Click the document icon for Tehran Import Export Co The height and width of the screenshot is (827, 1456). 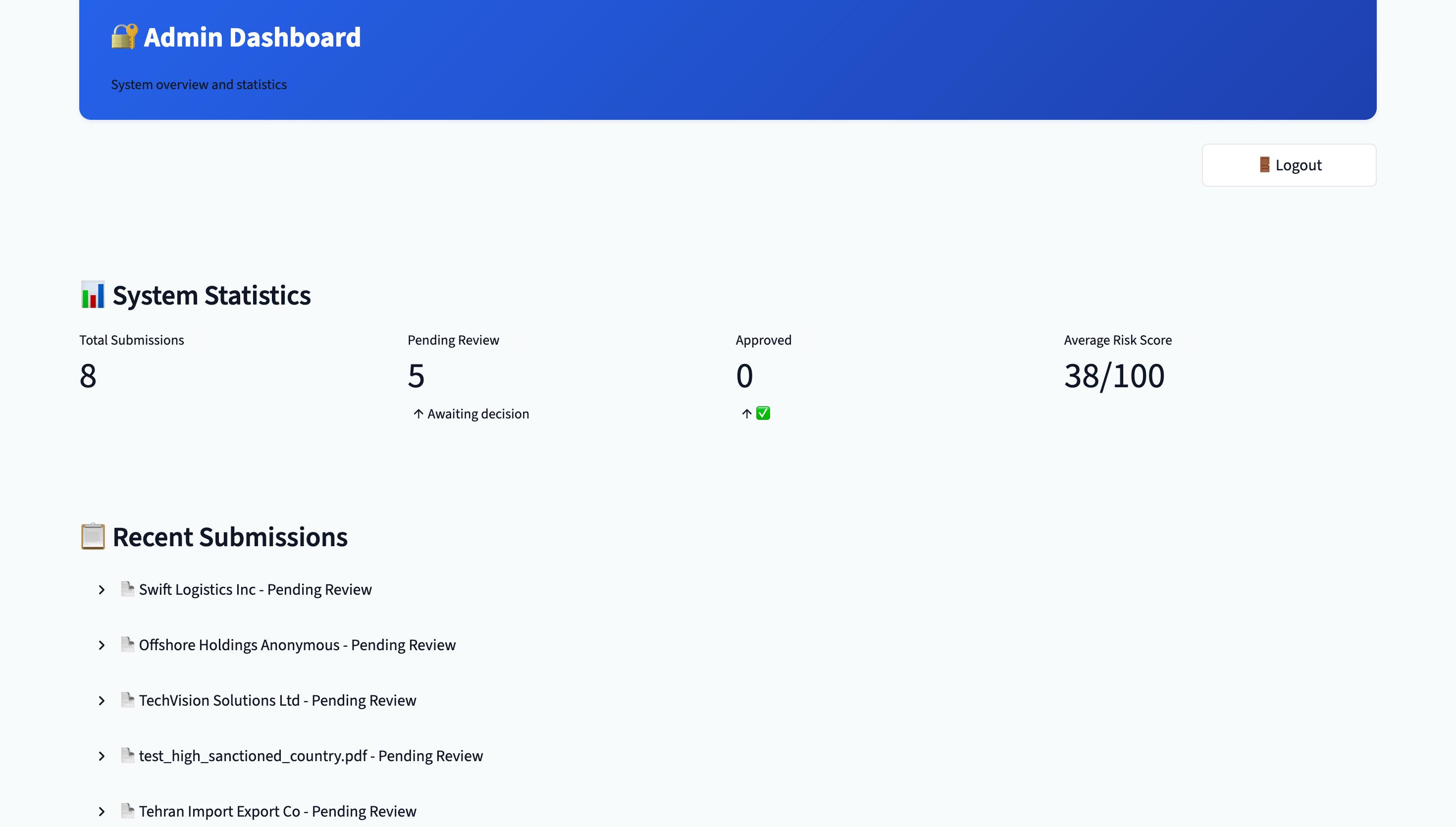(127, 811)
